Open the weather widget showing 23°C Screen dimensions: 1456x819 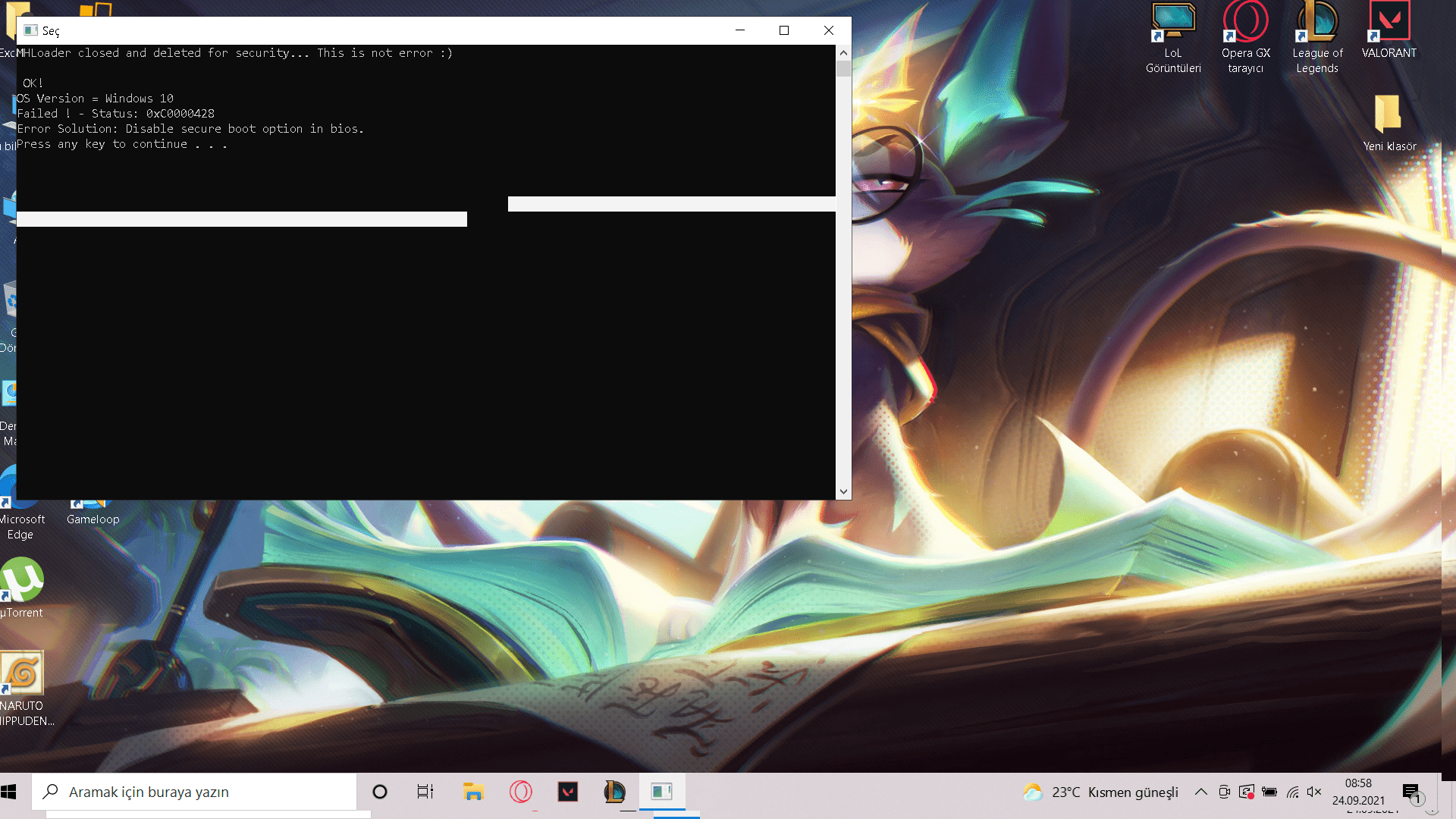[1100, 792]
